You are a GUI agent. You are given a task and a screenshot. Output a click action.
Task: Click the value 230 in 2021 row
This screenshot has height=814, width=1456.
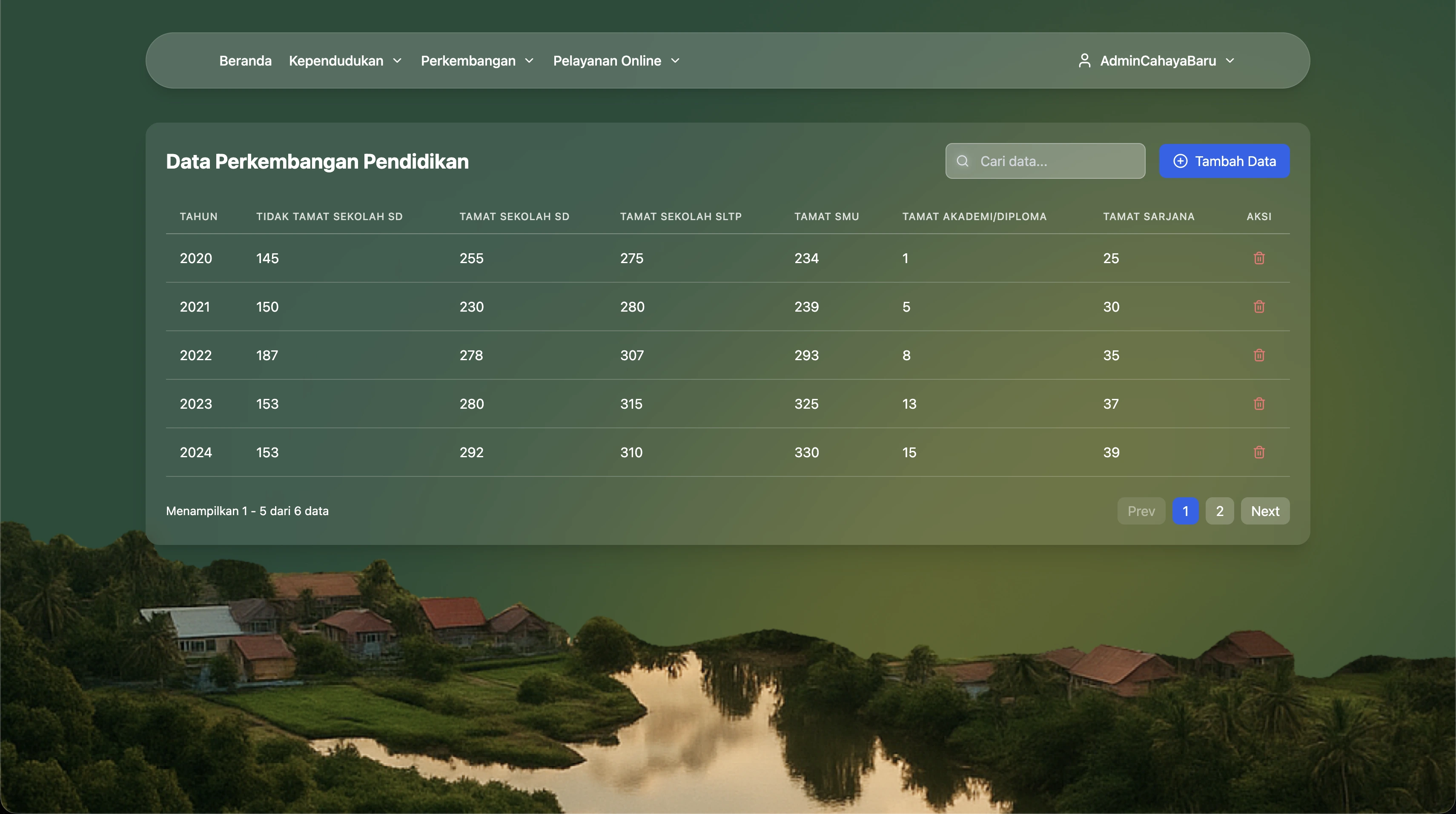point(471,307)
